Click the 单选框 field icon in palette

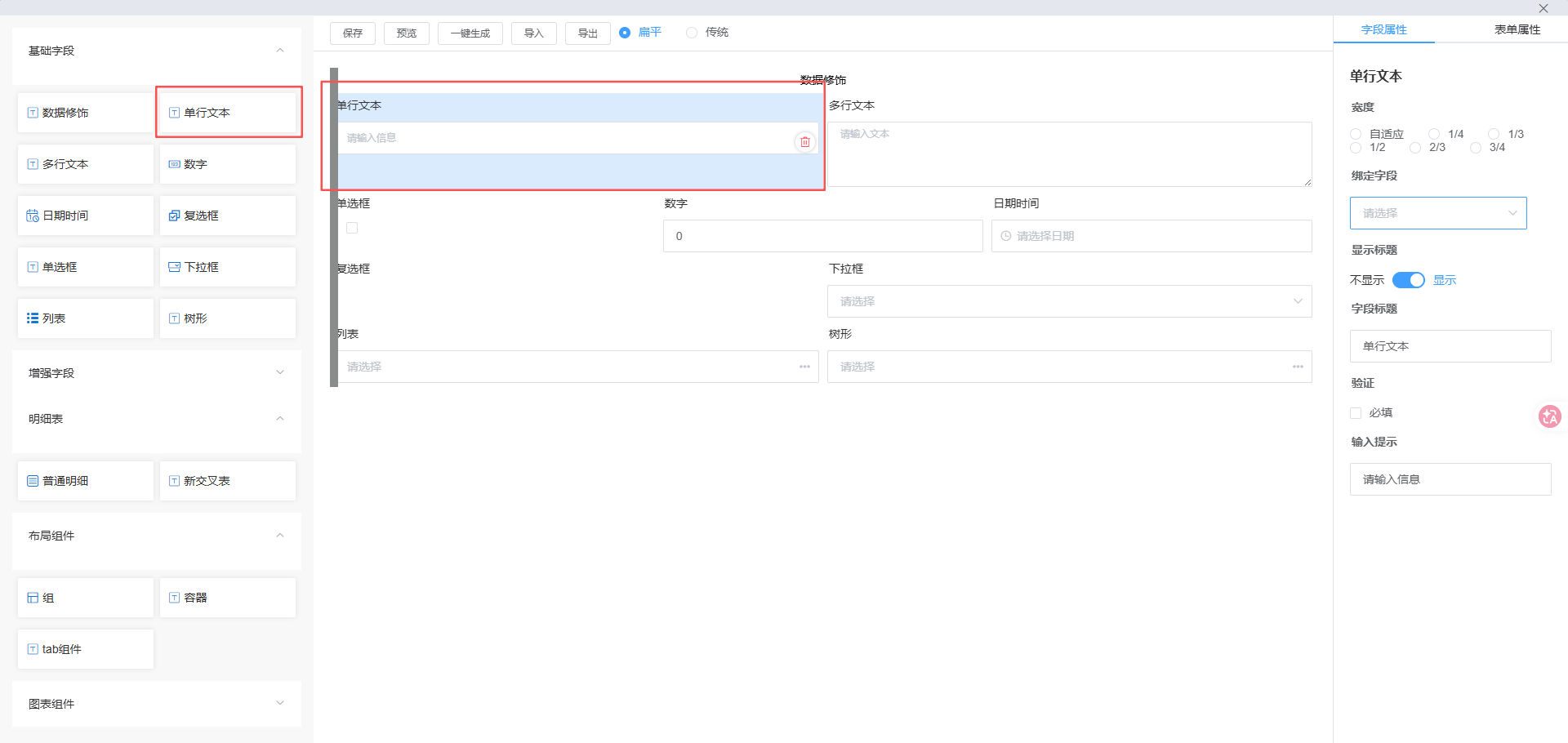33,267
